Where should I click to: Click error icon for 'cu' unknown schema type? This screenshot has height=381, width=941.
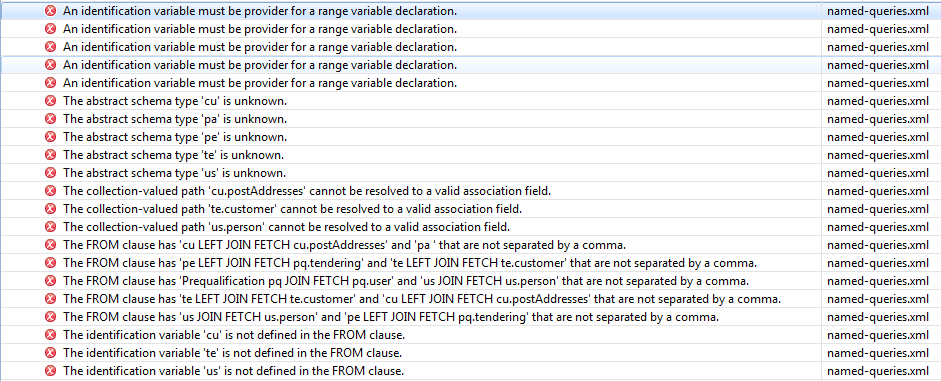(x=50, y=101)
